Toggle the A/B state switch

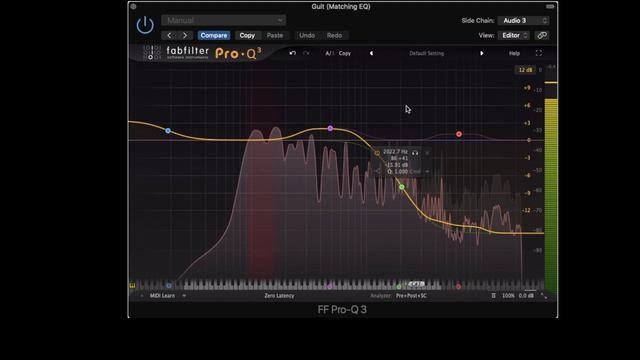click(x=329, y=53)
